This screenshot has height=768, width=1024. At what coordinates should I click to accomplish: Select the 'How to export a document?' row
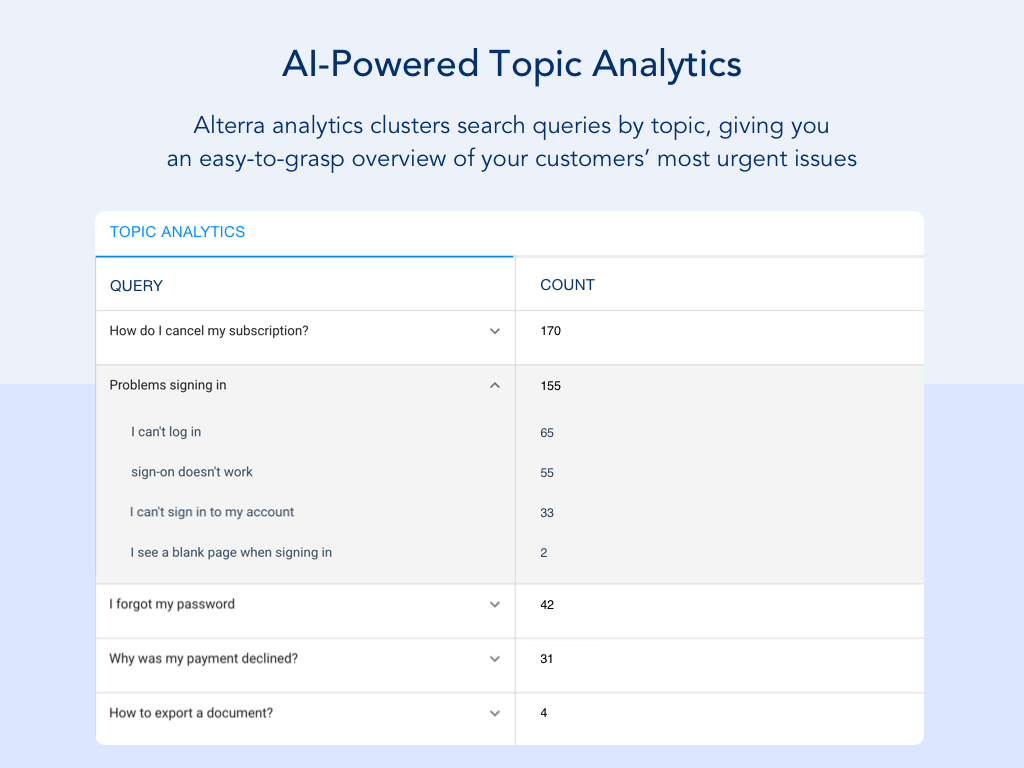click(x=191, y=713)
